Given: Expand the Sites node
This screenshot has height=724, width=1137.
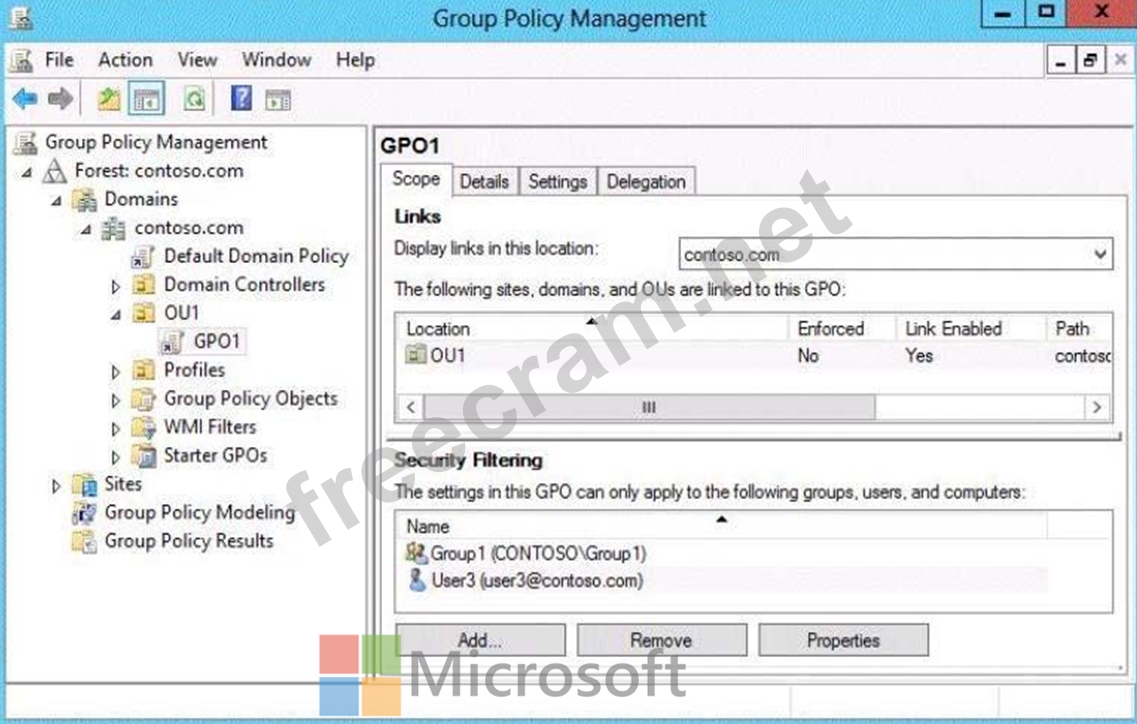Looking at the screenshot, I should [57, 485].
